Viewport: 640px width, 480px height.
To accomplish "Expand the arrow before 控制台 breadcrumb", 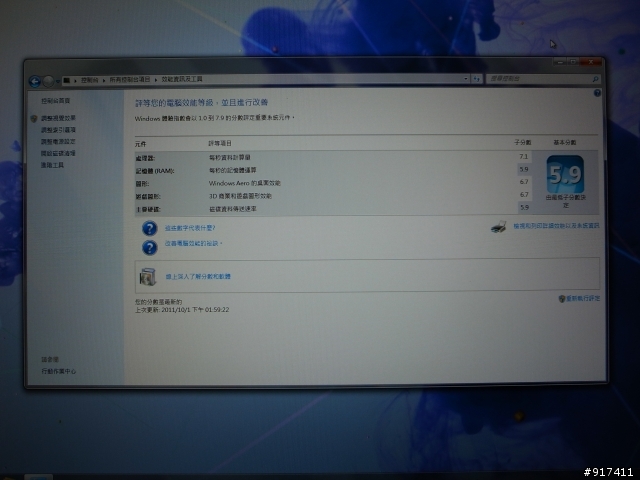I will [x=75, y=80].
